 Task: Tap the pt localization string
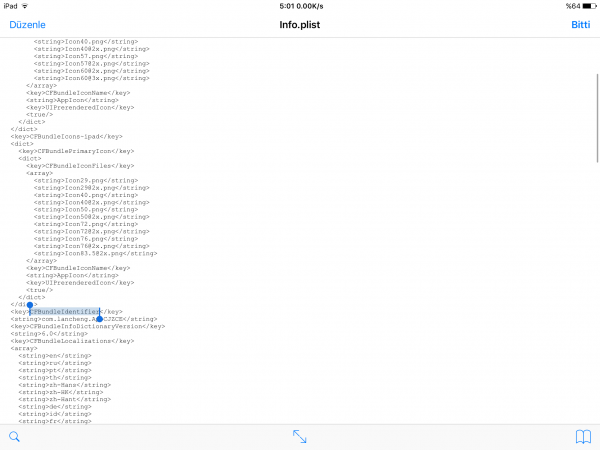tap(55, 370)
